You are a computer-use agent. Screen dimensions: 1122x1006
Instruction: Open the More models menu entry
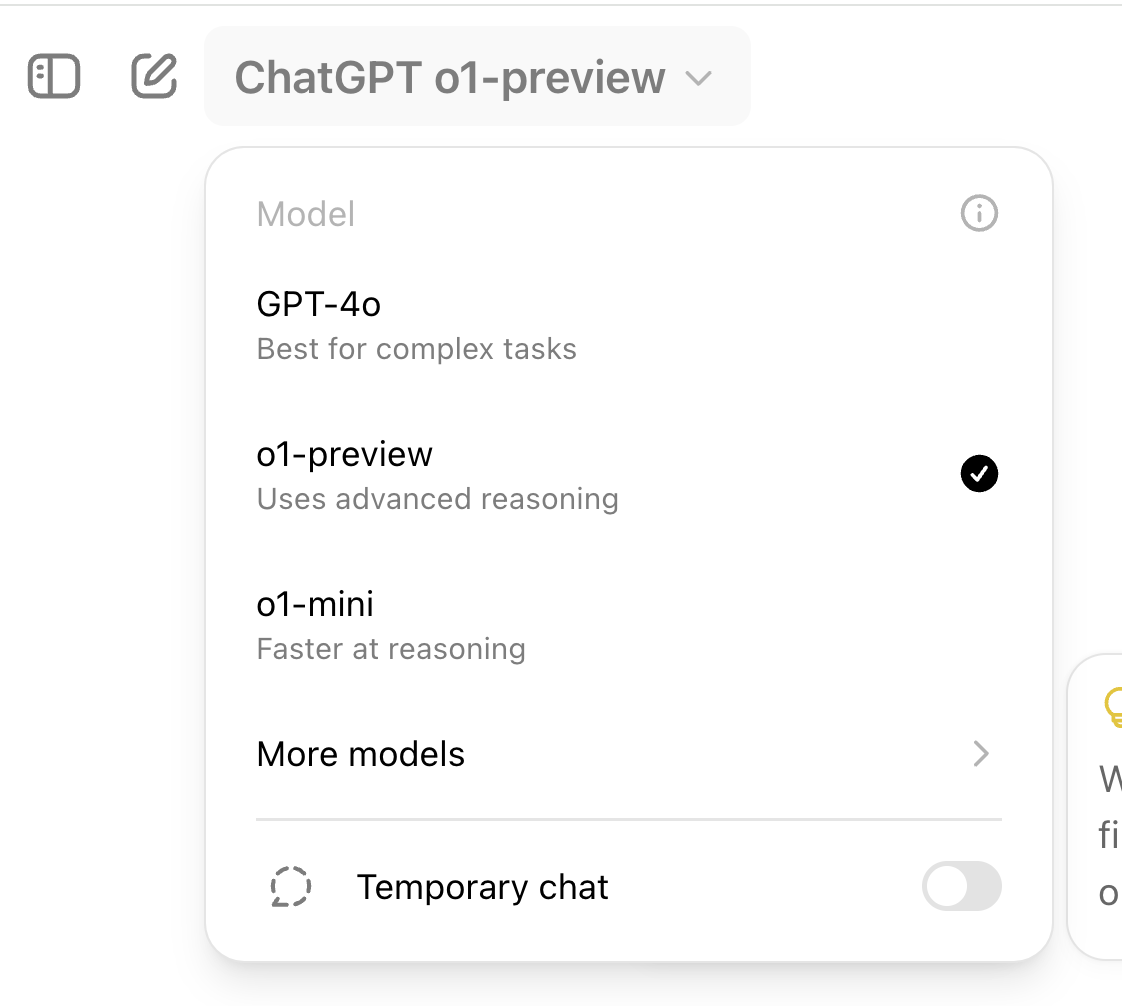628,753
